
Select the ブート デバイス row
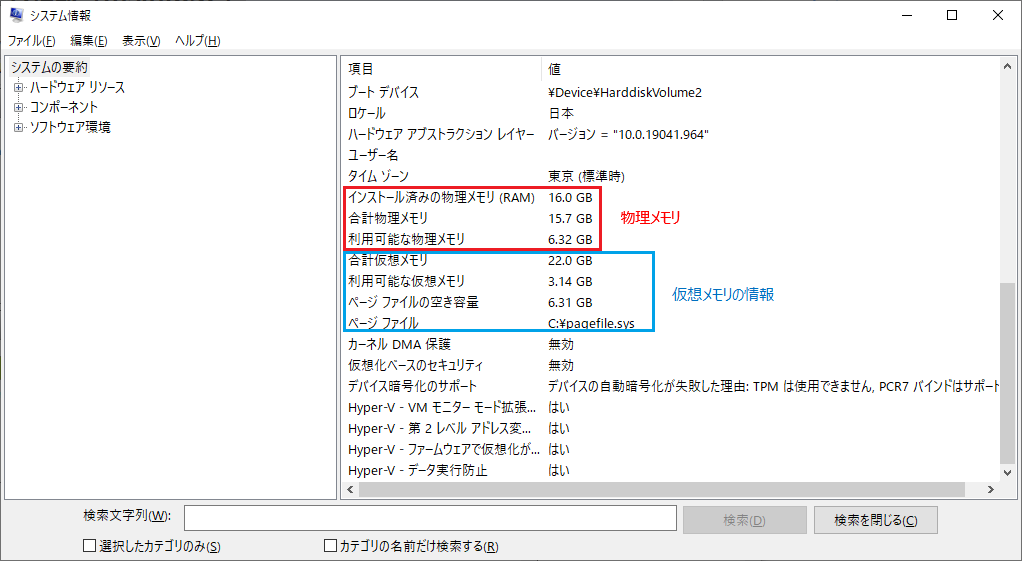[671, 93]
